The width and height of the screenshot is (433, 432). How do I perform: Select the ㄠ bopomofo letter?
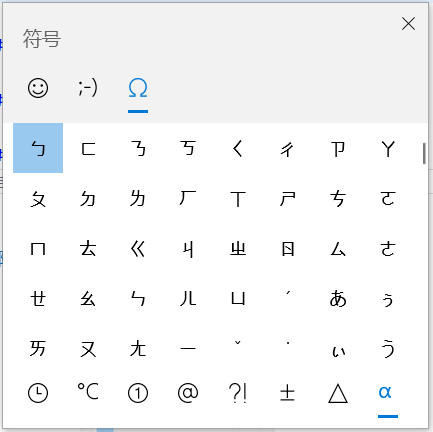point(88,298)
